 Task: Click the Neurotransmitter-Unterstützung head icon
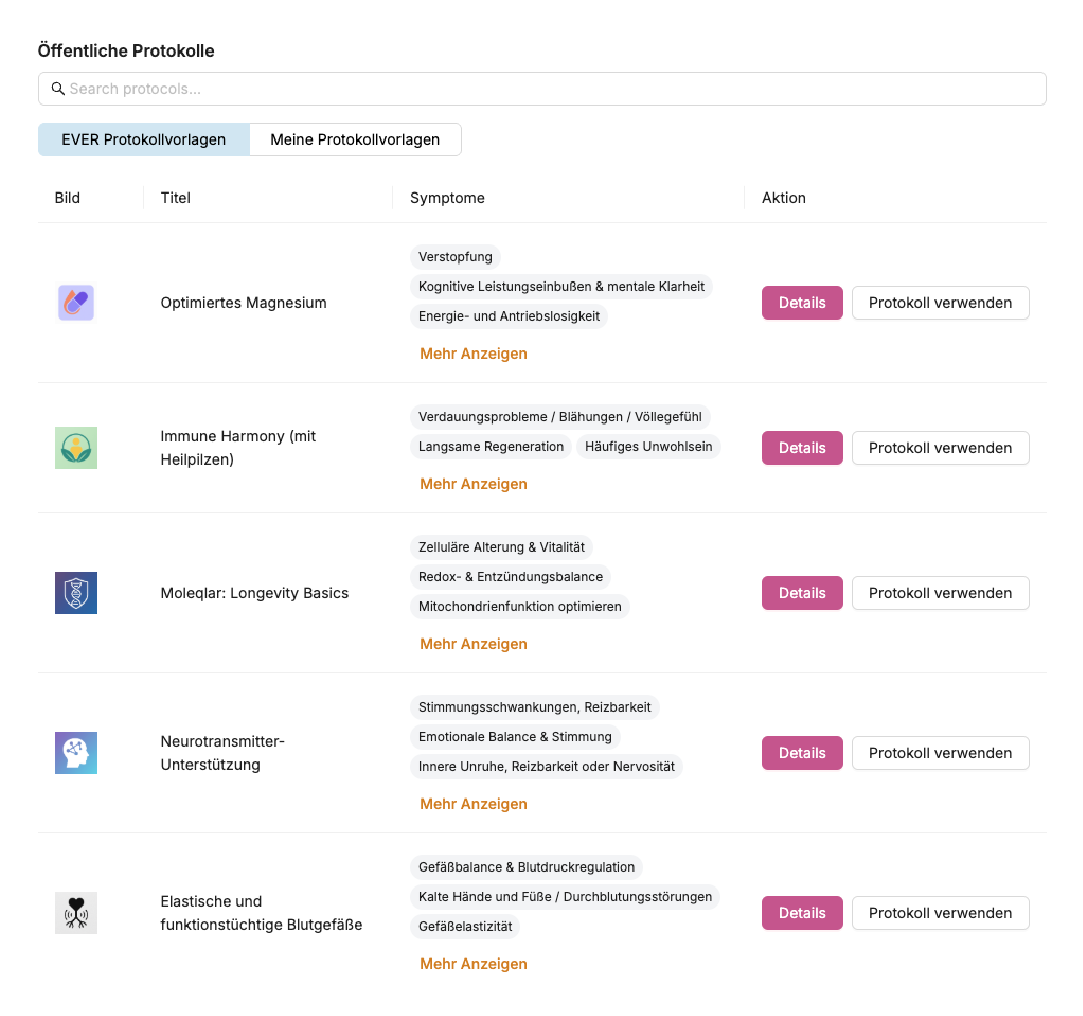click(x=76, y=753)
